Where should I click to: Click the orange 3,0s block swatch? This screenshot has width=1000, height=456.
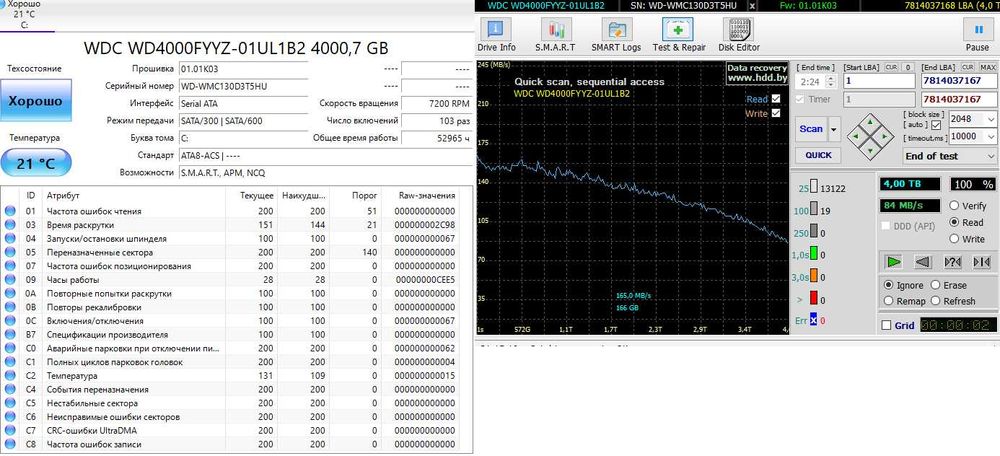point(814,277)
